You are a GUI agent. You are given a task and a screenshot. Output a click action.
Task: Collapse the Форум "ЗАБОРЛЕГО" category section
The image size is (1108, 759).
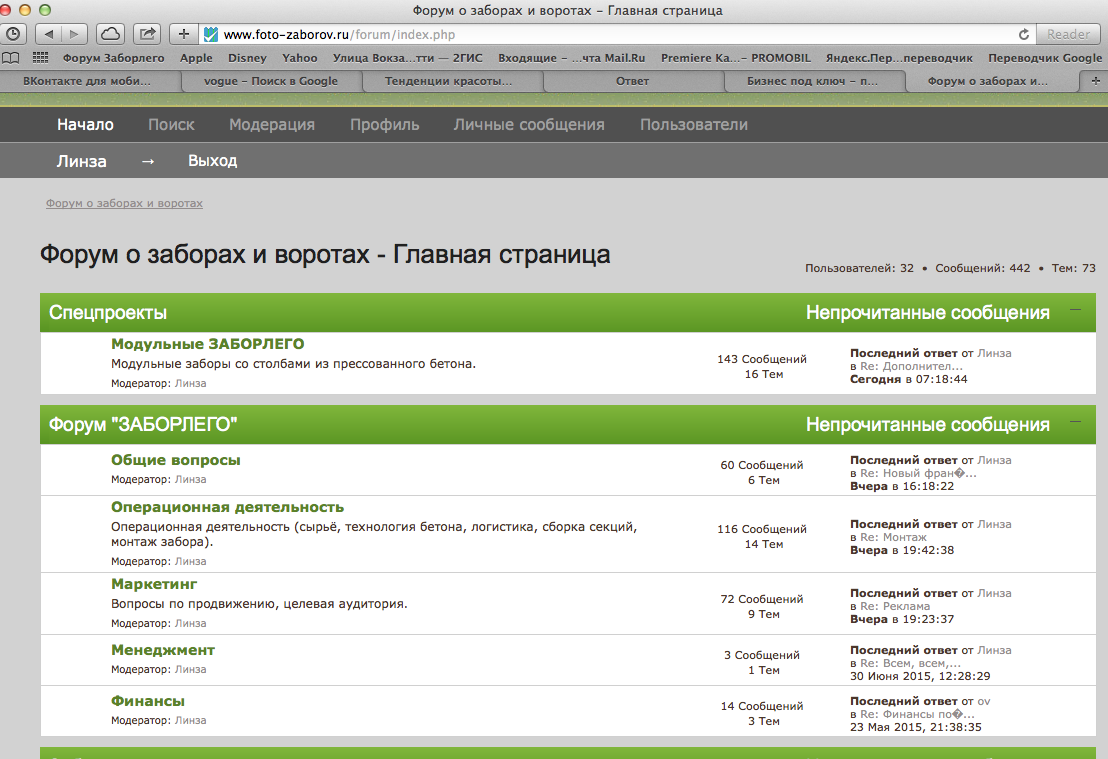pos(1076,423)
